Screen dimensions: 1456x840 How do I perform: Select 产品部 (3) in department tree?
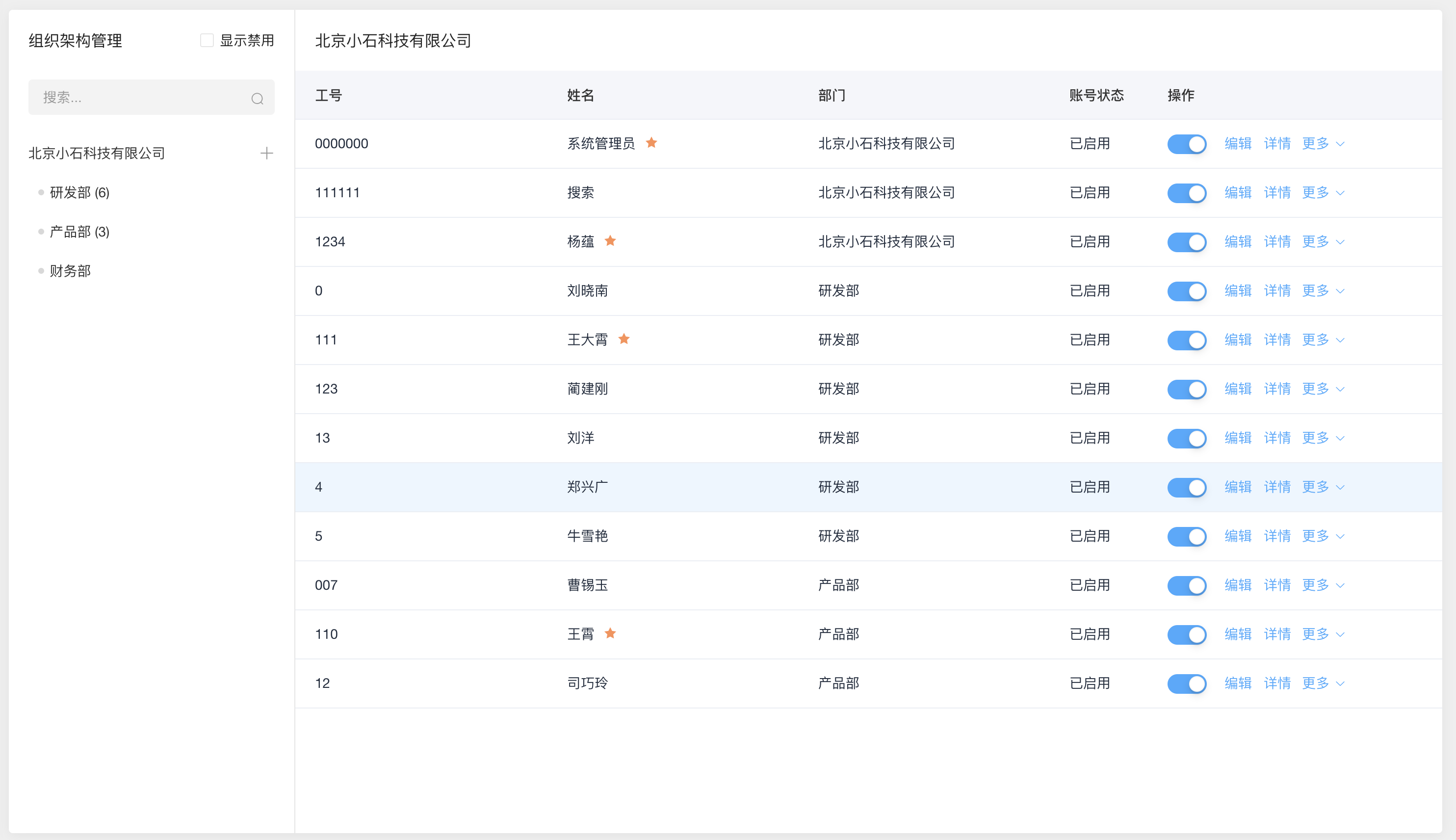79,232
